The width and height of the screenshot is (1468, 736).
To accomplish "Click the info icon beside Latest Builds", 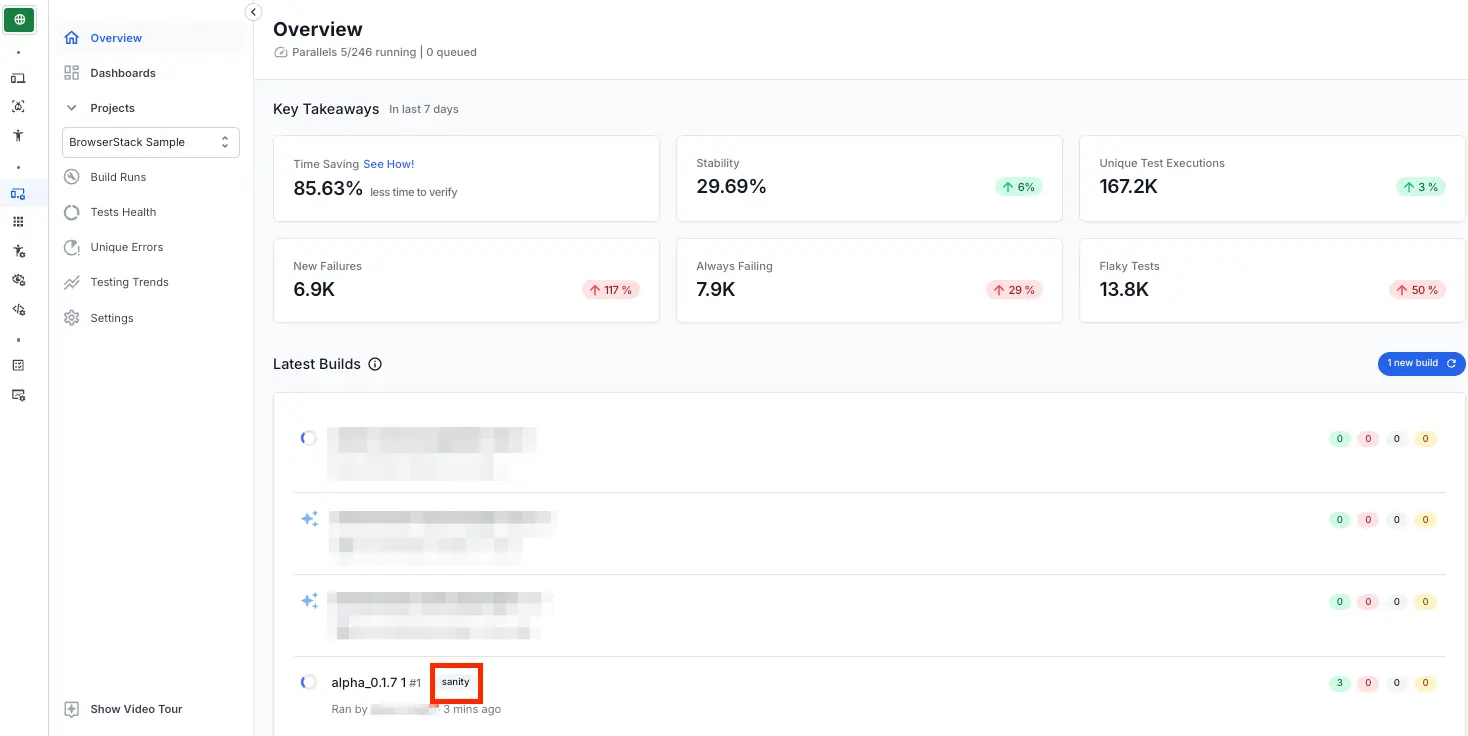I will [x=375, y=364].
